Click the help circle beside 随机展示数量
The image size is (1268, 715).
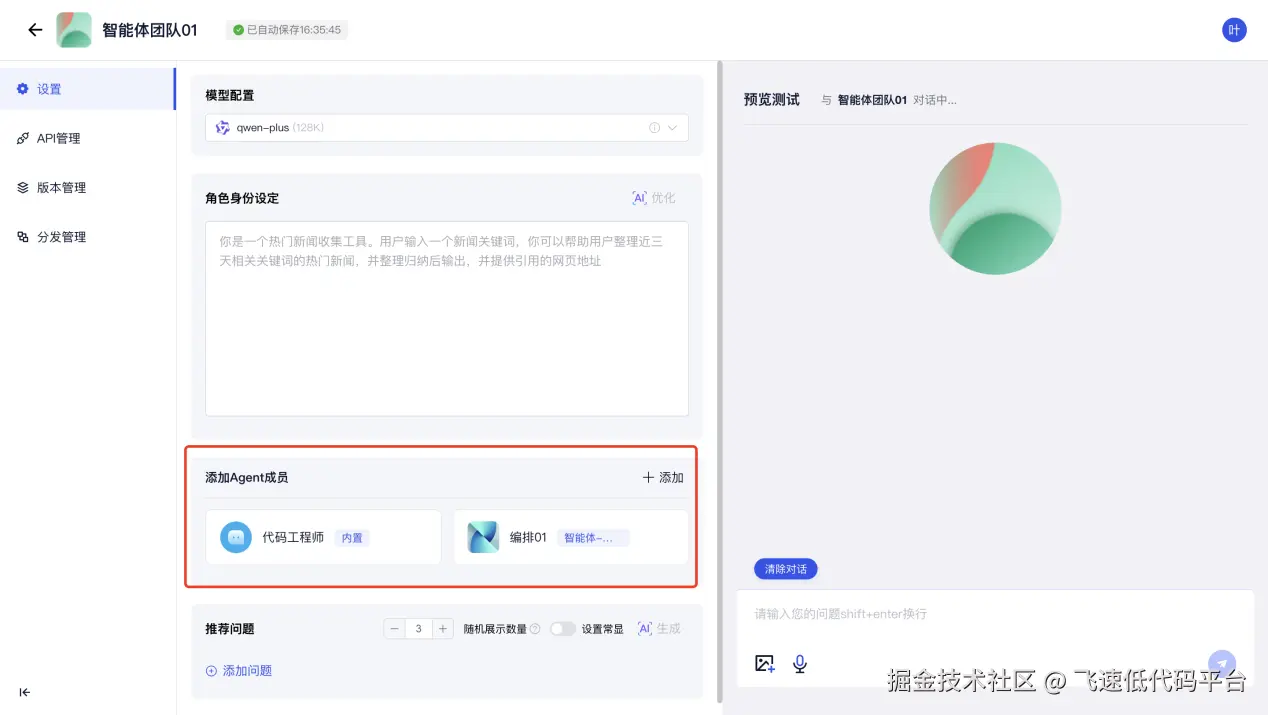(536, 628)
